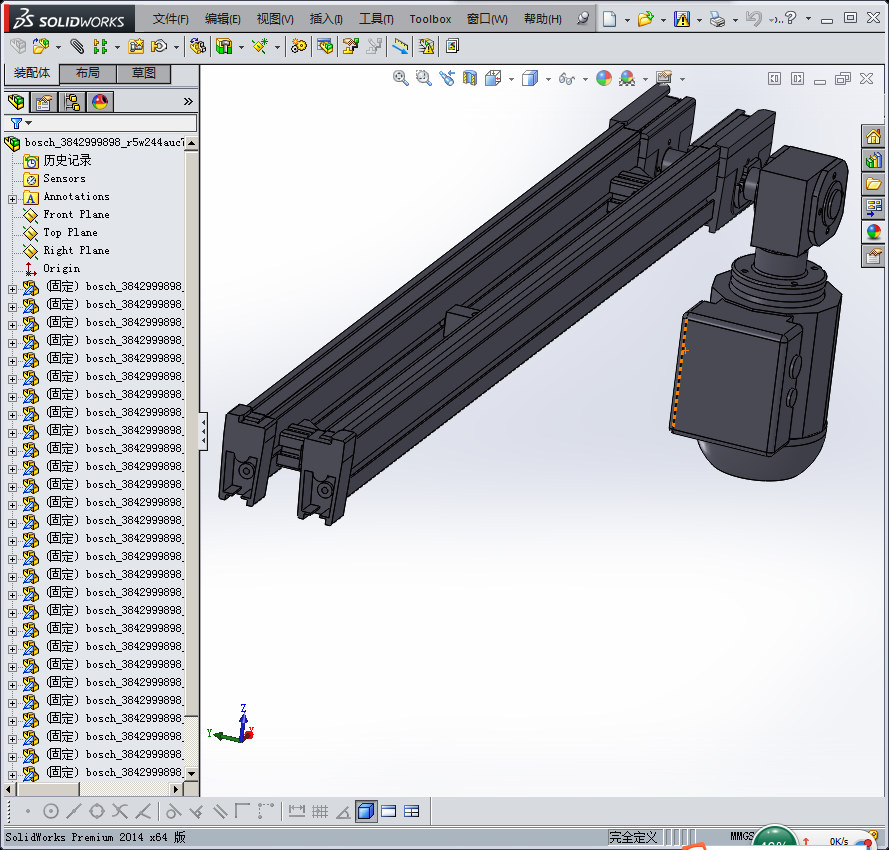
Task: Click the Smart Fasteners icon
Action: pos(136,46)
